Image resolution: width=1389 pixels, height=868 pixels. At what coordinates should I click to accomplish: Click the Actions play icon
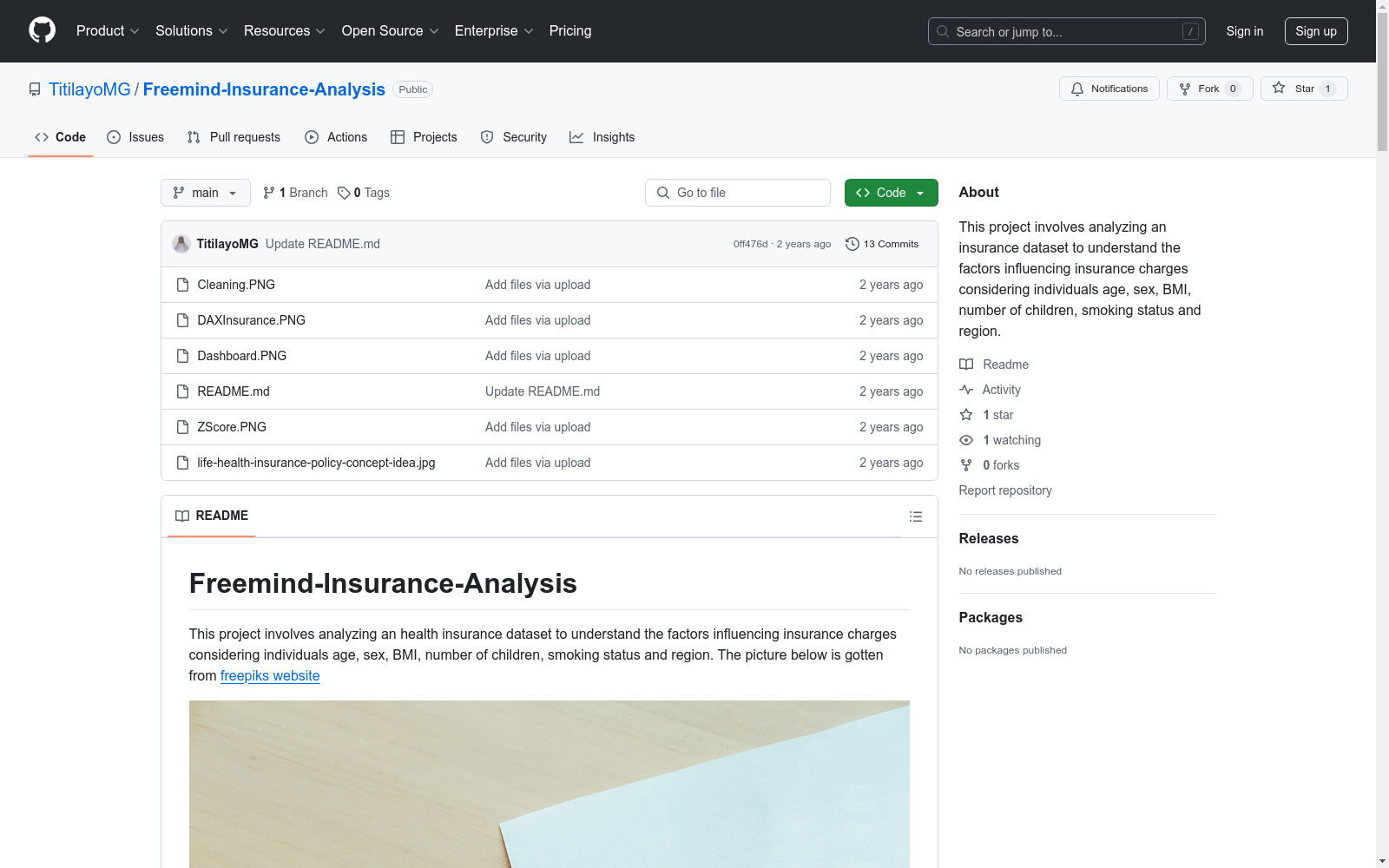coord(312,137)
